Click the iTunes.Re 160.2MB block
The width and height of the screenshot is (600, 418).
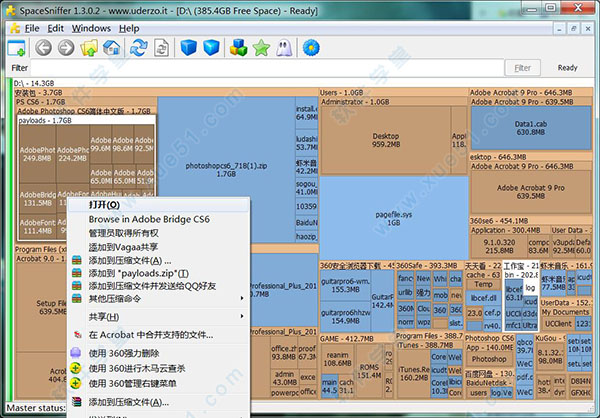pyautogui.click(x=413, y=374)
